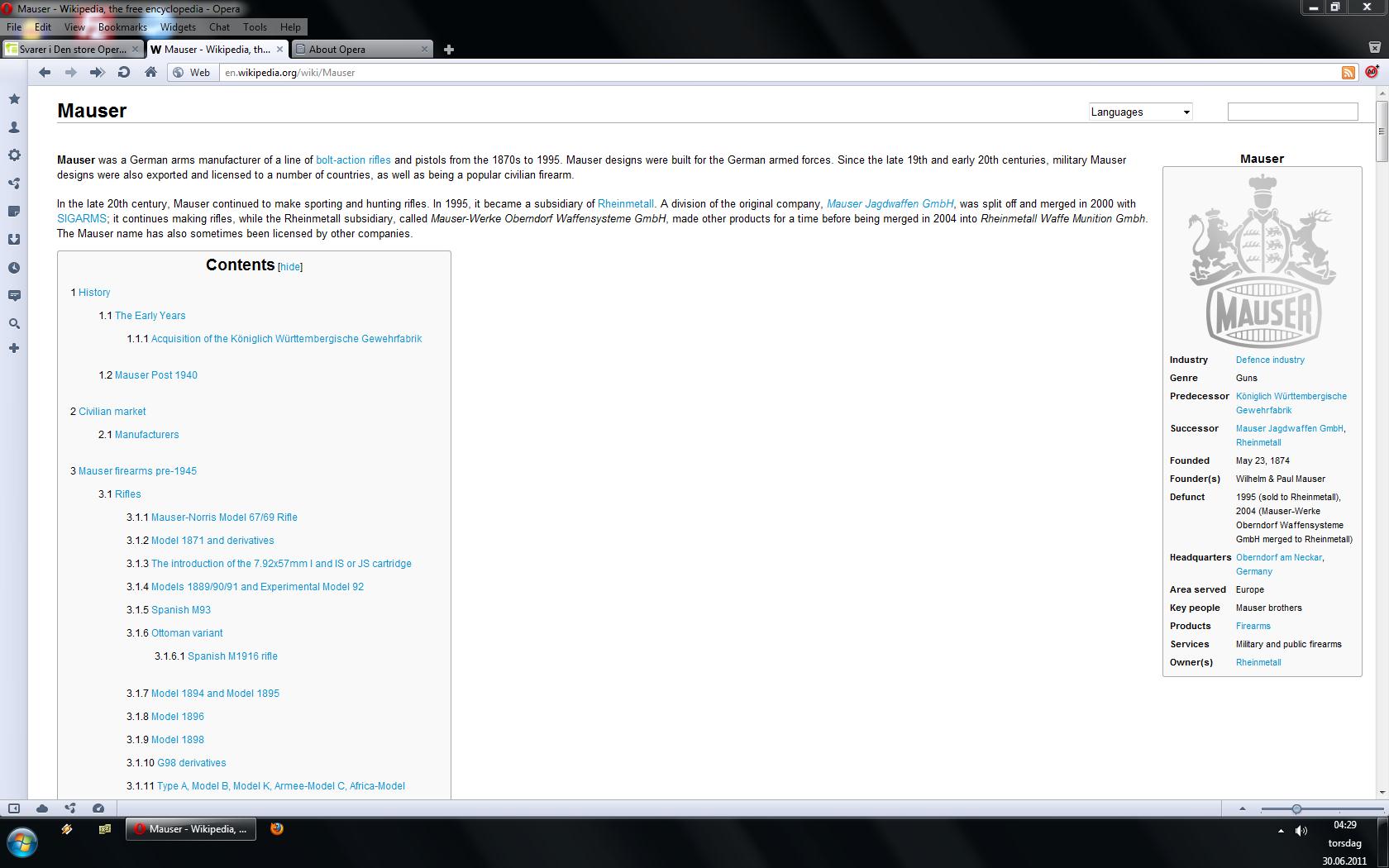1389x868 pixels.
Task: Toggle the panels sidebar with status bar icon
Action: pos(14,808)
